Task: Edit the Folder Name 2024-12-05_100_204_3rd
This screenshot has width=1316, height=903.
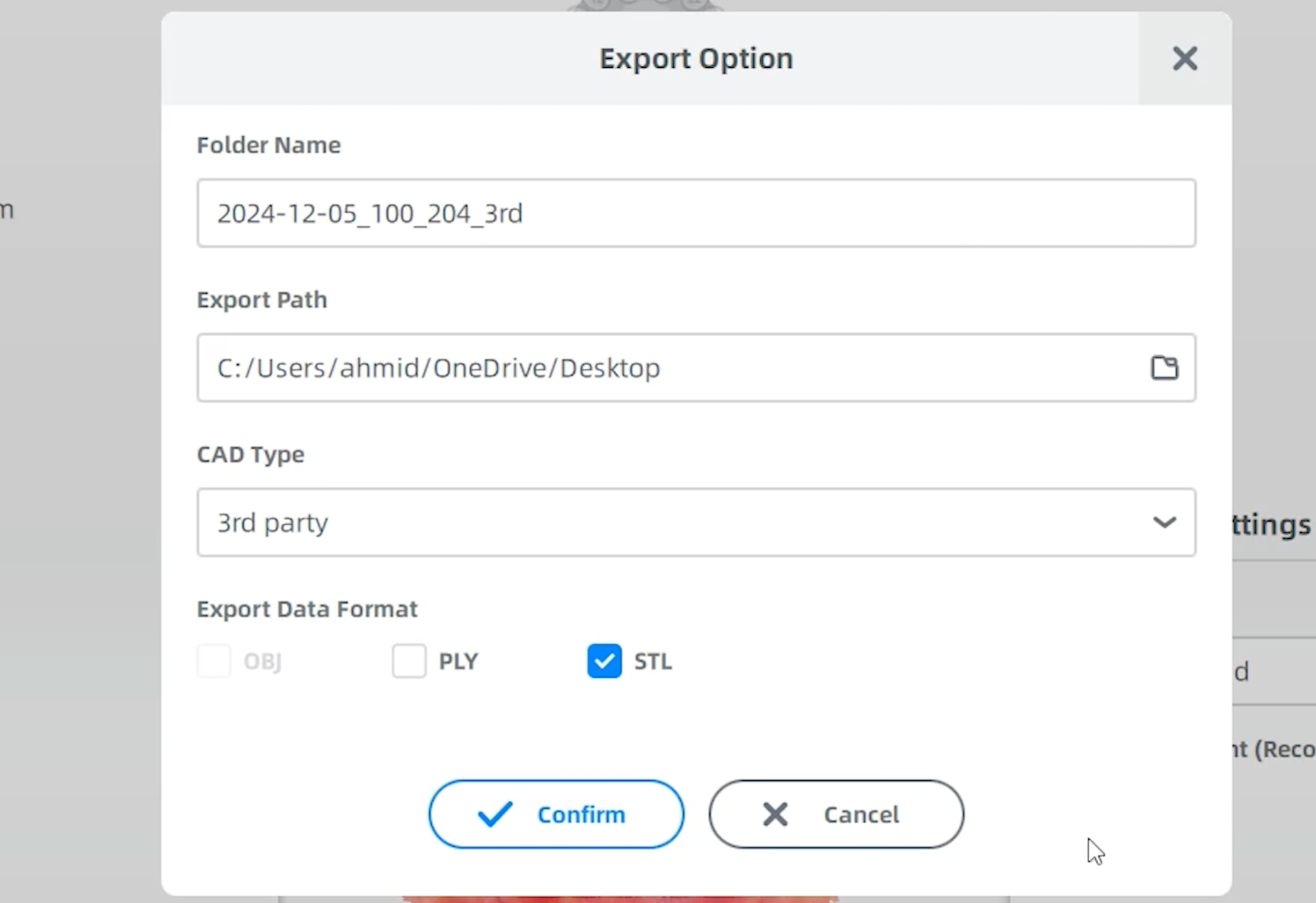Action: click(696, 213)
